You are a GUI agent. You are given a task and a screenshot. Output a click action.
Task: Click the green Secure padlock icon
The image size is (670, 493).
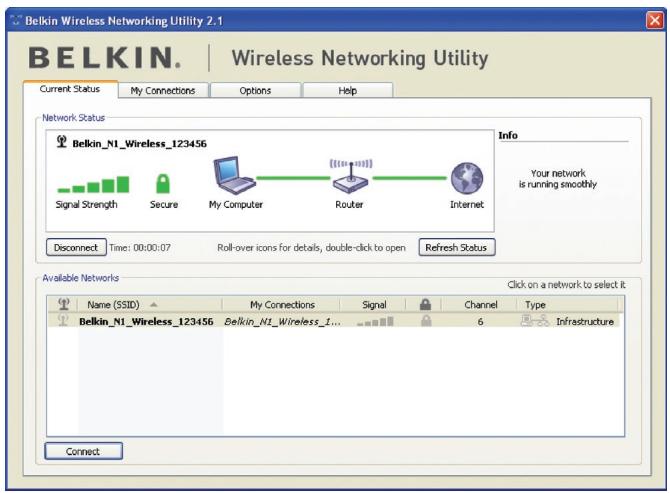[x=163, y=184]
